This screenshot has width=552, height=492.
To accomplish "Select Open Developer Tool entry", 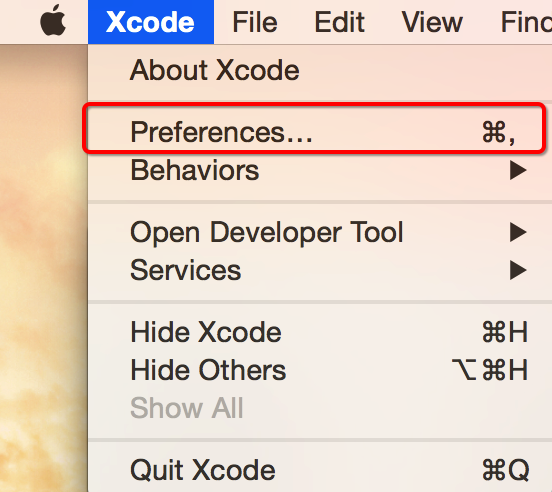I will [x=266, y=233].
